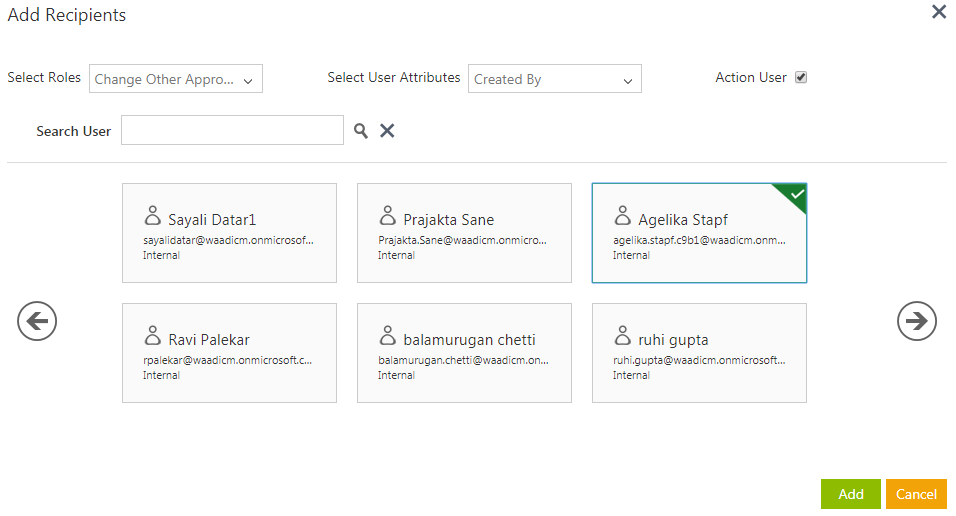
Task: Go to next page of users
Action: point(916,321)
